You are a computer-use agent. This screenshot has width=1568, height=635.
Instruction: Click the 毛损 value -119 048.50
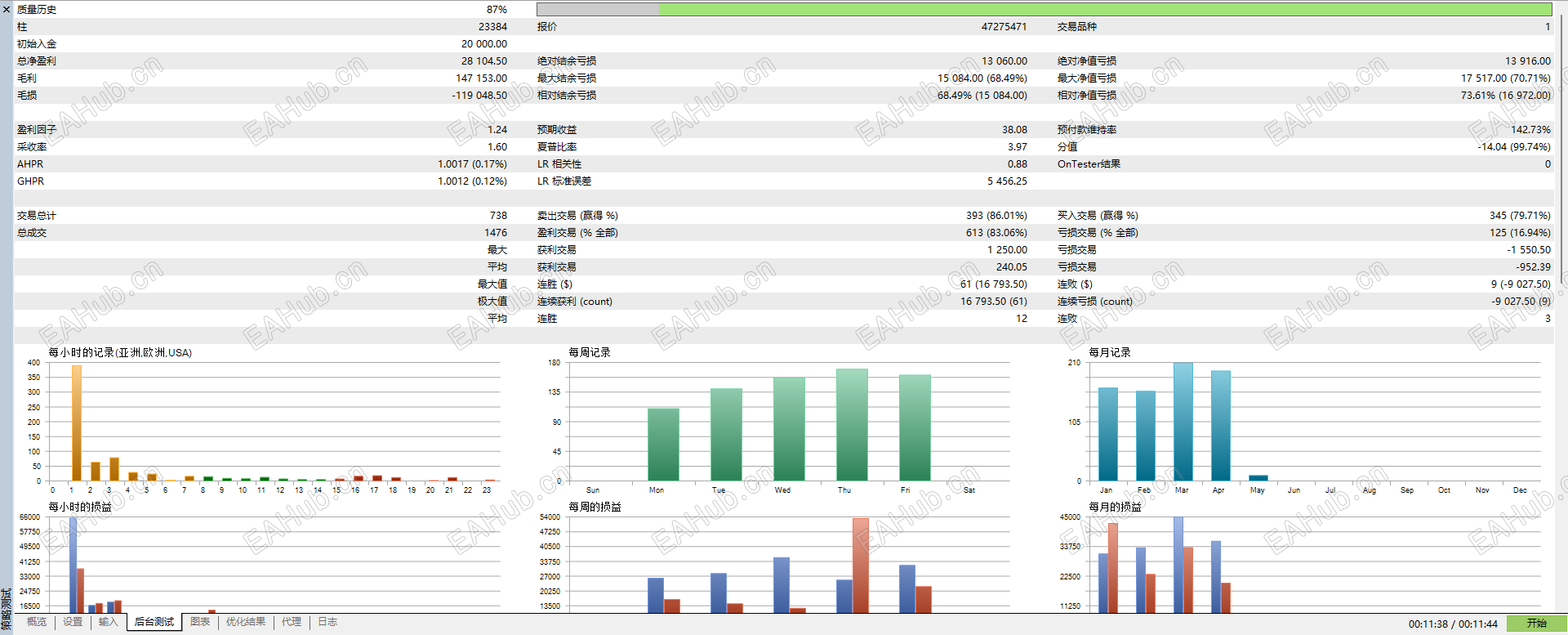[479, 96]
